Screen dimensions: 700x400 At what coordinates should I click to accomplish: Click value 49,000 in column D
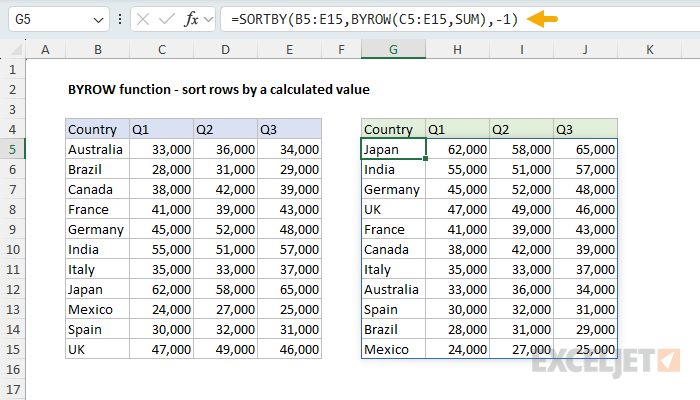coord(225,350)
